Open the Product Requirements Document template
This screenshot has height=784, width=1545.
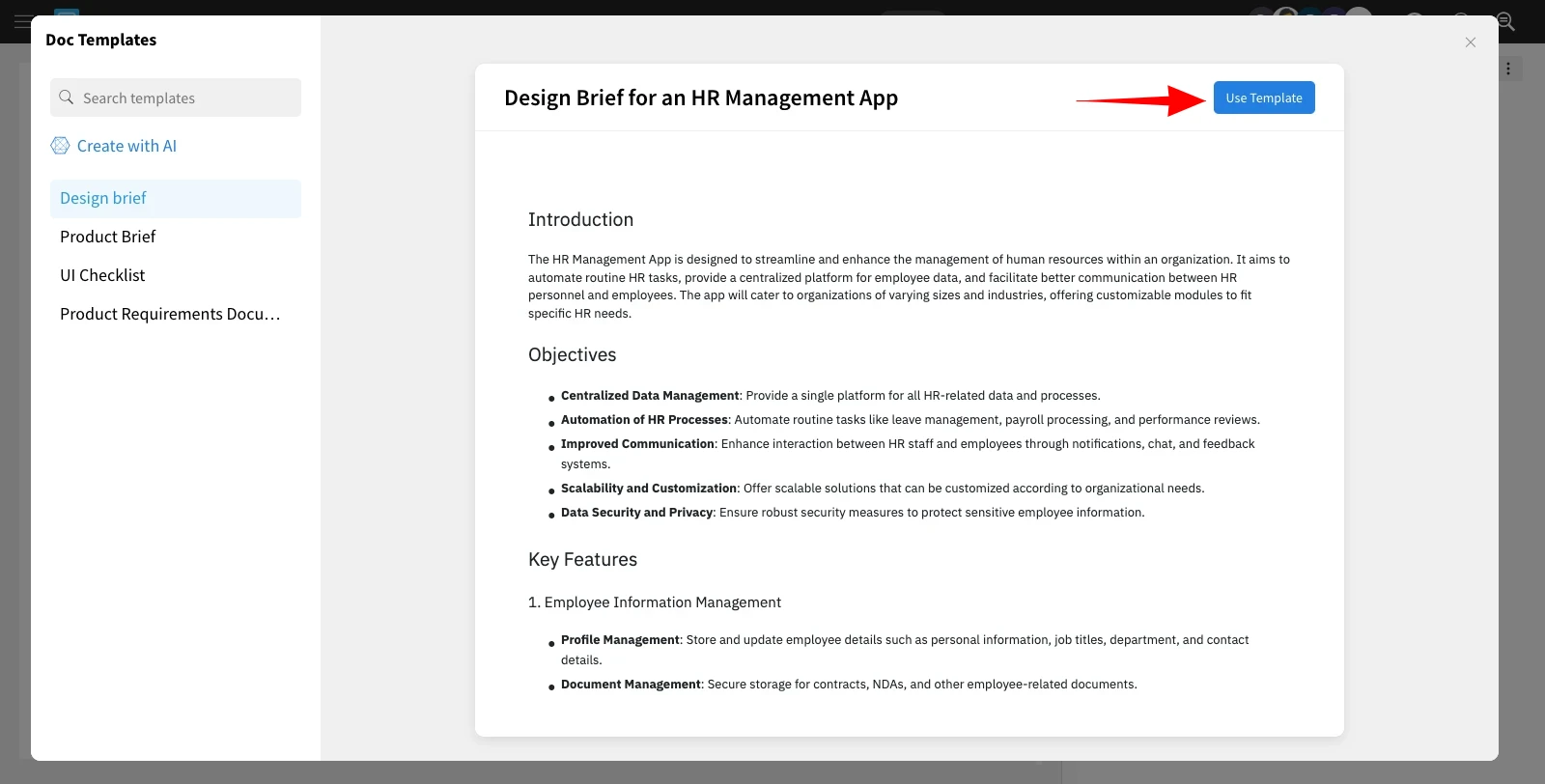170,314
